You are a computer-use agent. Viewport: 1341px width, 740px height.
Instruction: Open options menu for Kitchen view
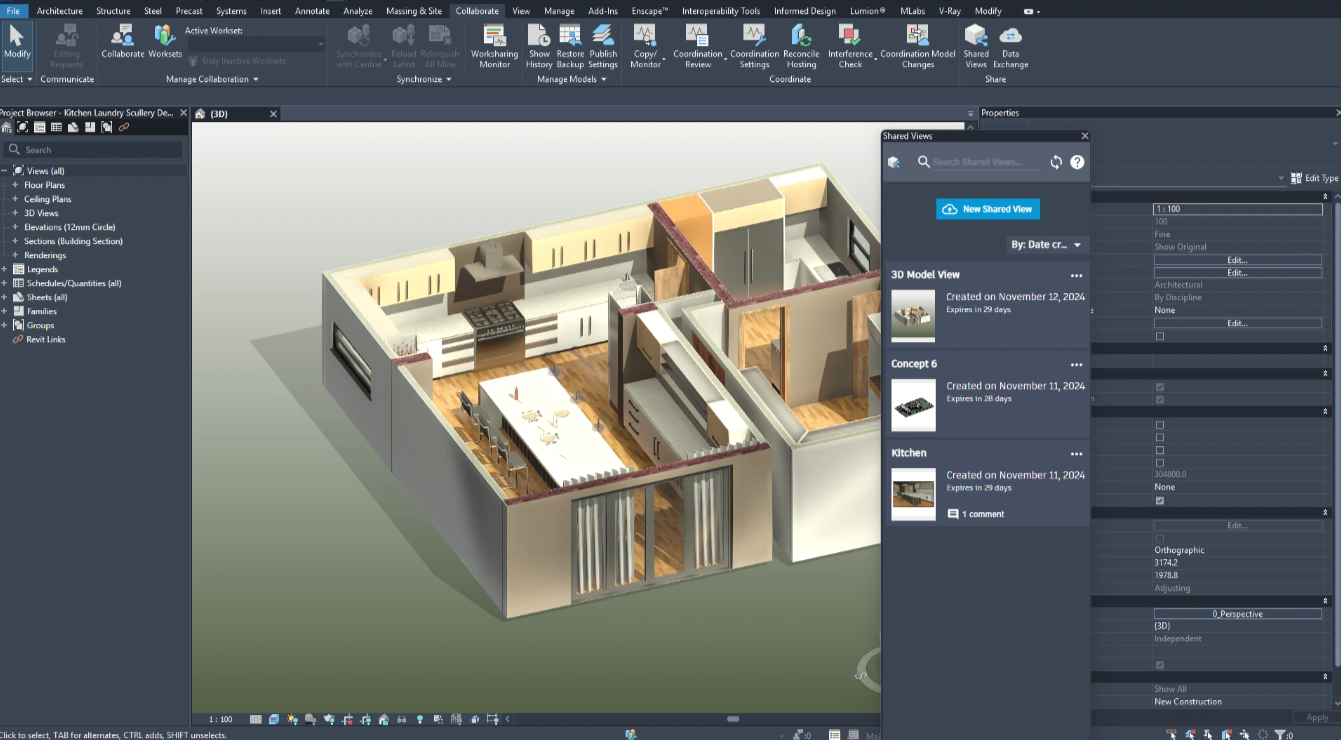pos(1076,454)
